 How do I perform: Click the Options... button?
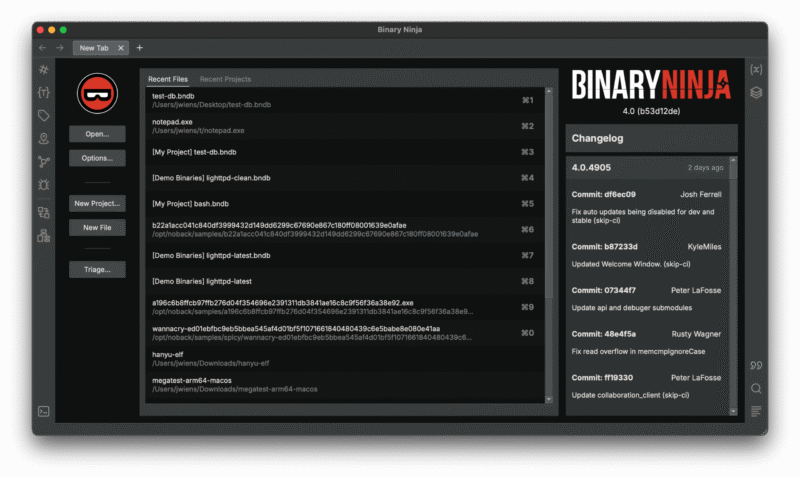coord(97,158)
